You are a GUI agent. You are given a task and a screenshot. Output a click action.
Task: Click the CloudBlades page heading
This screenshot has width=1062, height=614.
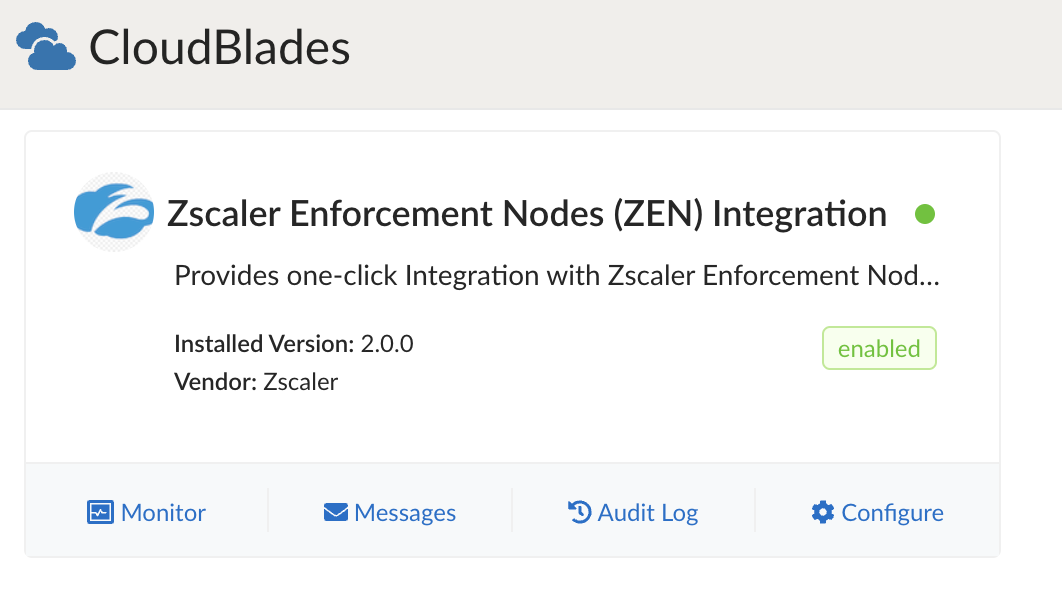click(220, 48)
